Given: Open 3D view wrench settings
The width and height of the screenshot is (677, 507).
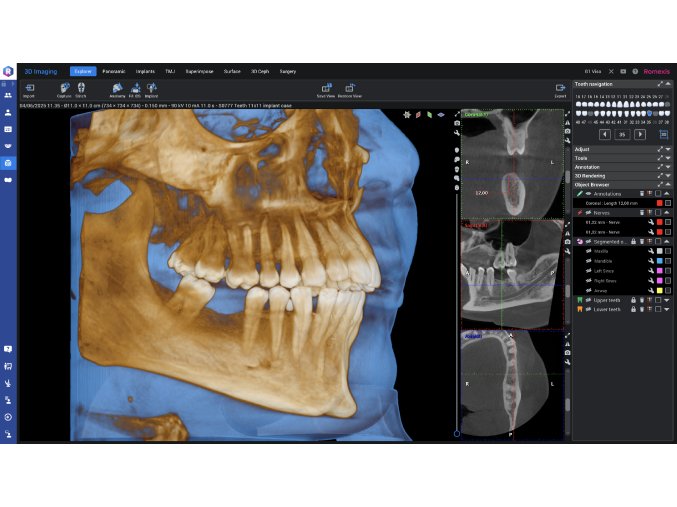Looking at the screenshot, I should [x=457, y=133].
